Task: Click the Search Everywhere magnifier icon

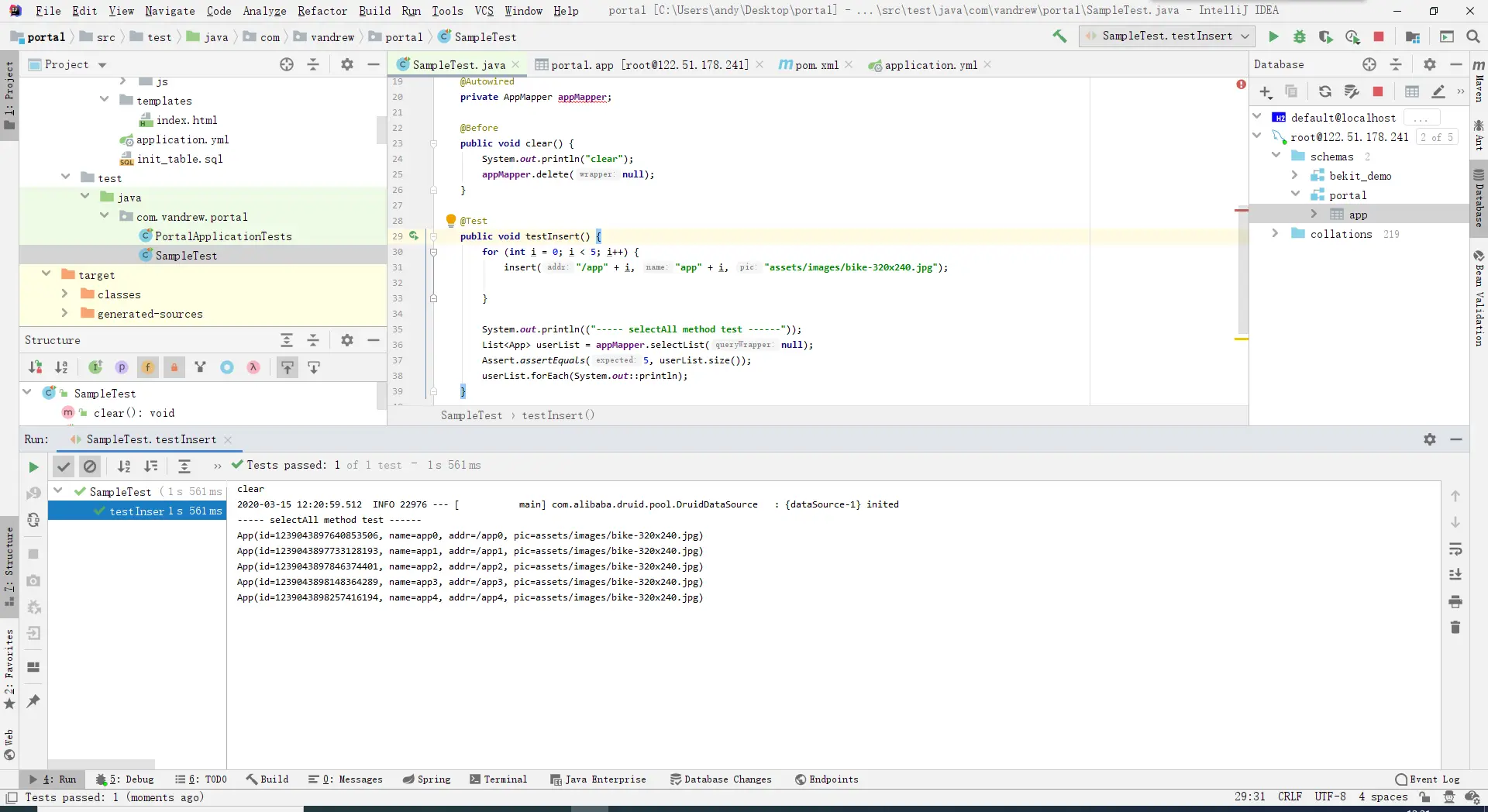Action: pos(1473,36)
